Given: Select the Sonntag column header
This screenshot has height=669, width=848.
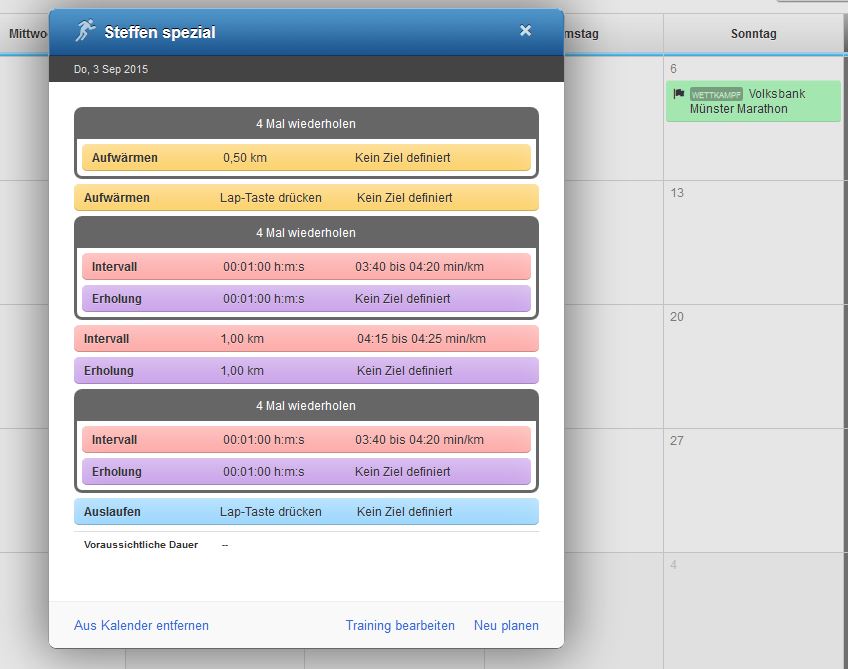Looking at the screenshot, I should pos(753,34).
